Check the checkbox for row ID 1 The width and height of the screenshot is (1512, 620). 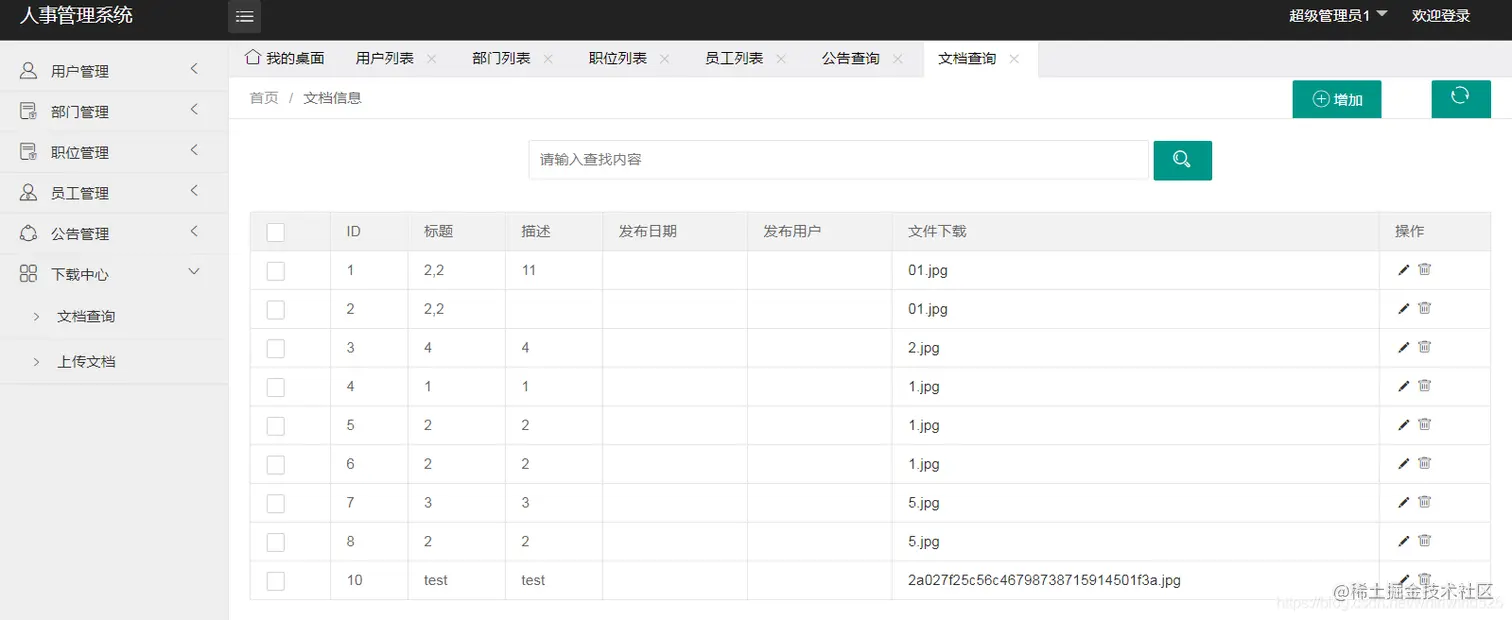point(276,271)
